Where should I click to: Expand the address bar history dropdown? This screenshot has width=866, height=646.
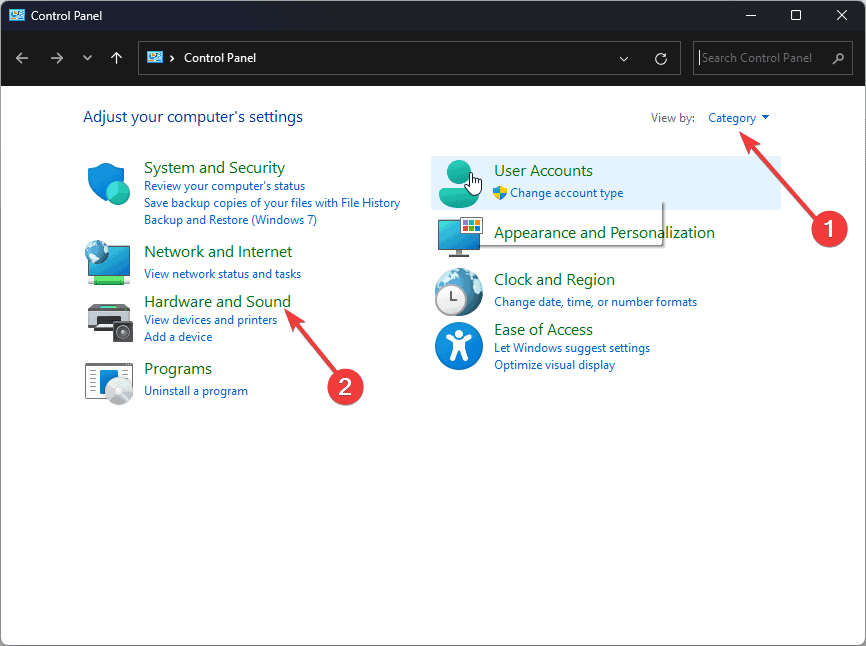624,59
